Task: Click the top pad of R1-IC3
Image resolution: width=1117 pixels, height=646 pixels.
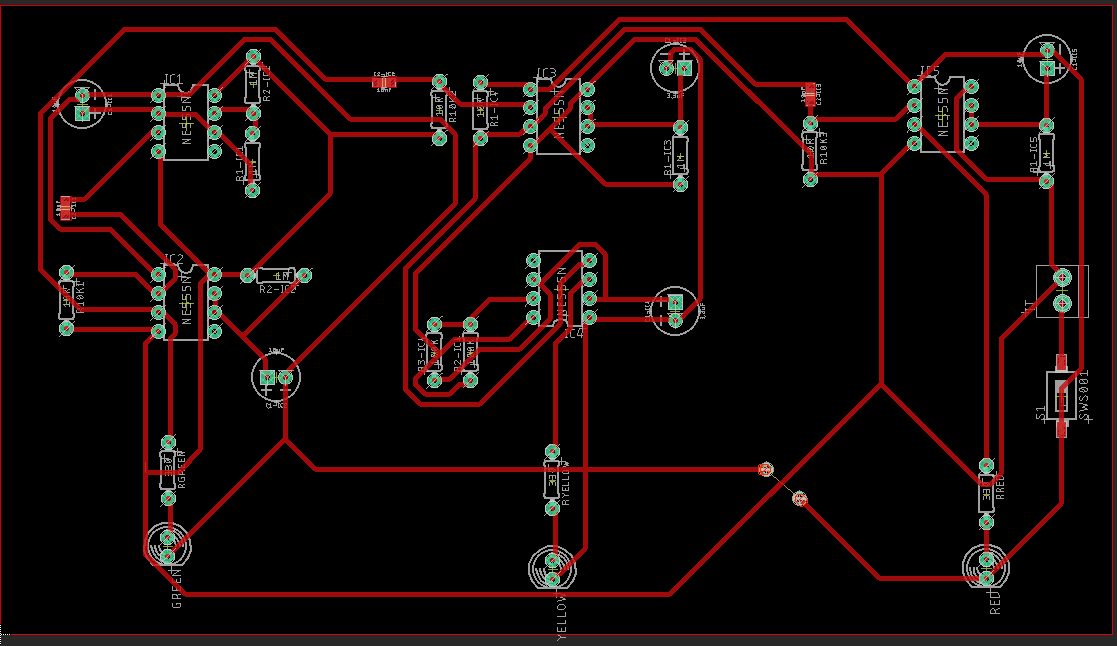Action: tap(680, 127)
